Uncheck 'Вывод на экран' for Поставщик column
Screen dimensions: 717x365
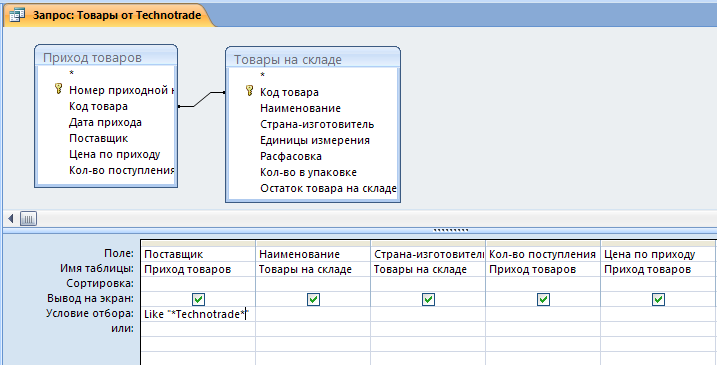pyautogui.click(x=198, y=299)
